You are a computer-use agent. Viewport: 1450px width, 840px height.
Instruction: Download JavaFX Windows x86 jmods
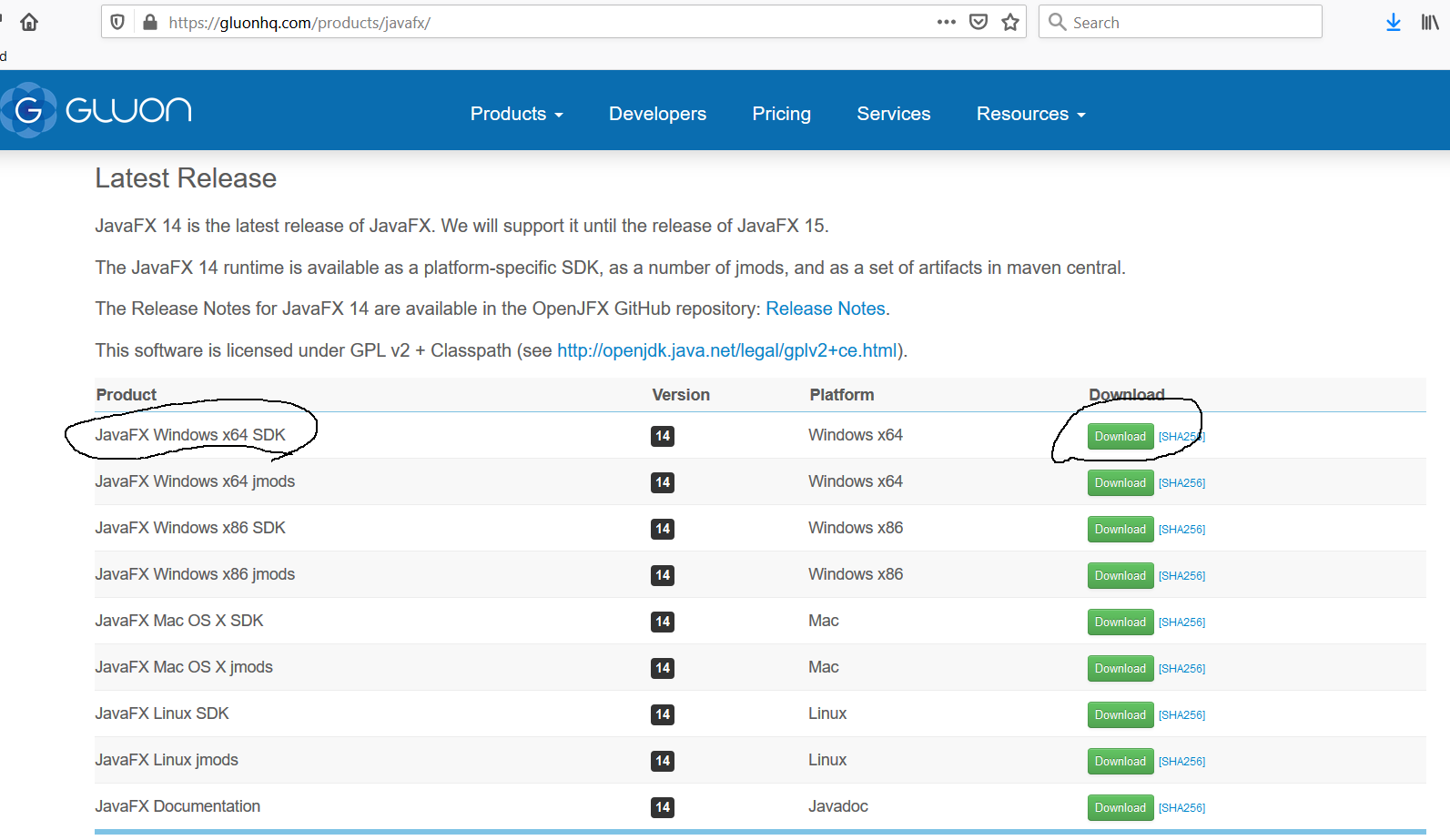click(1120, 576)
